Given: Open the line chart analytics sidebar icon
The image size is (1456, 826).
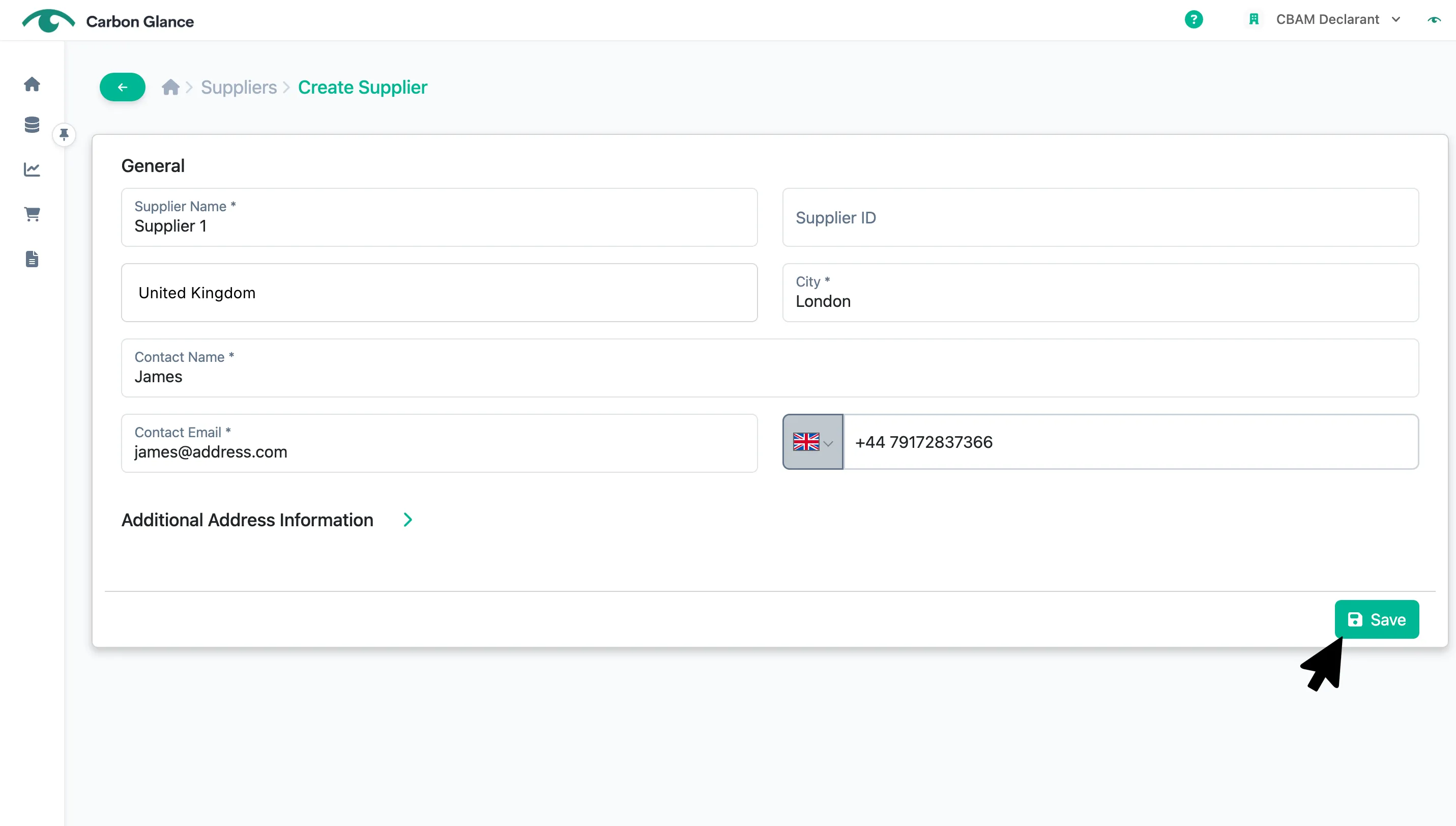Looking at the screenshot, I should tap(33, 169).
